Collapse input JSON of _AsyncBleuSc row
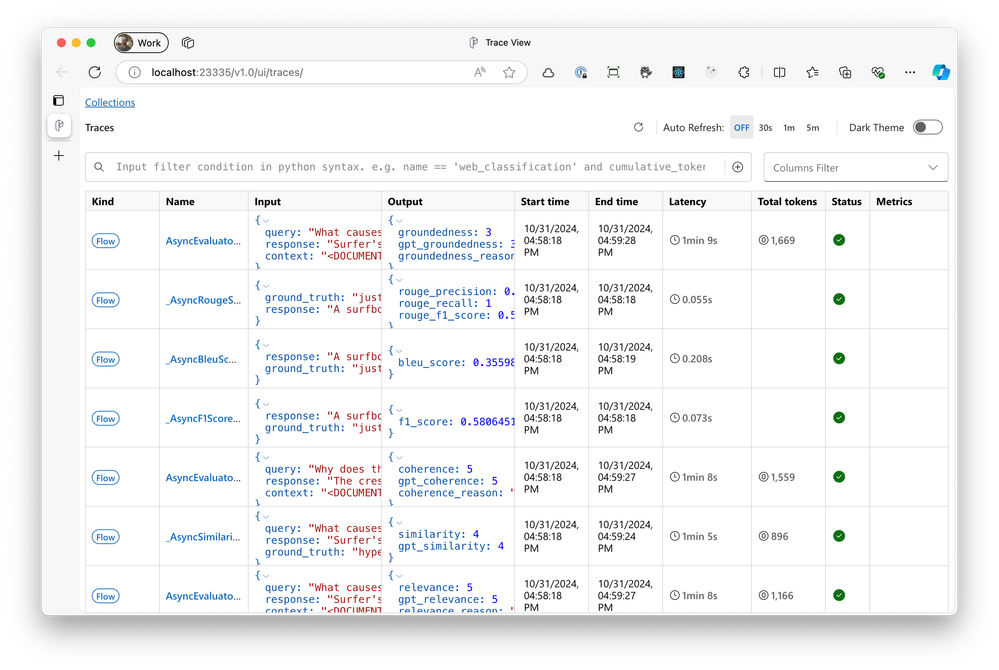Image resolution: width=999 pixels, height=670 pixels. click(266, 345)
